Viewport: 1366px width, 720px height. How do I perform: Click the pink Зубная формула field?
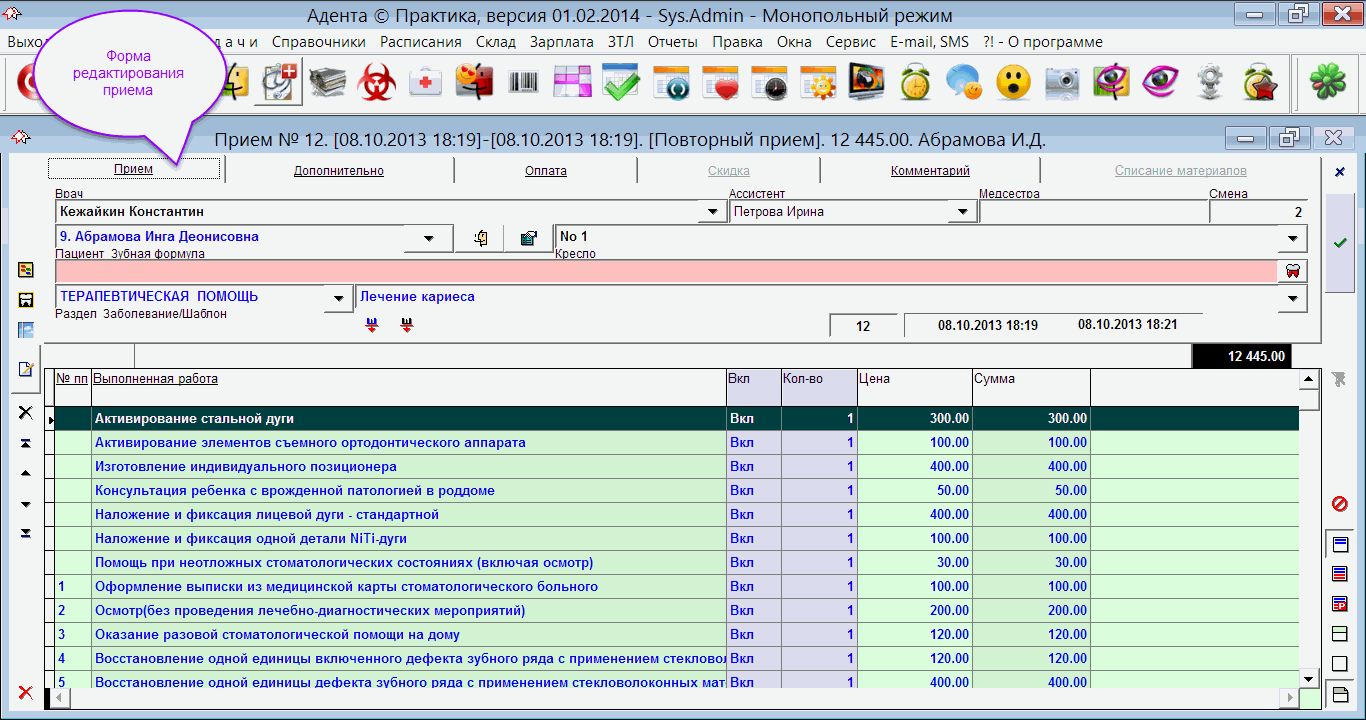[x=660, y=271]
